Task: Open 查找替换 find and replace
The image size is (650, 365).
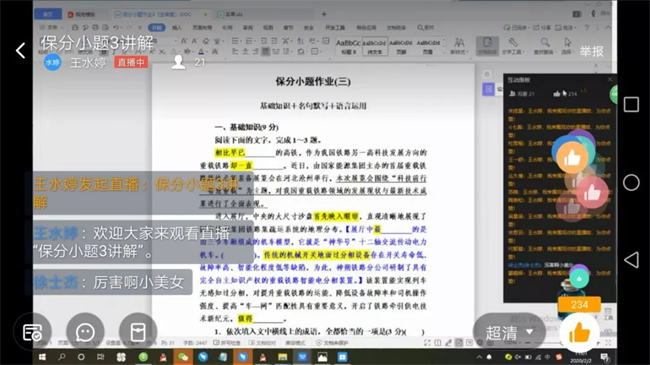Action: [544, 46]
